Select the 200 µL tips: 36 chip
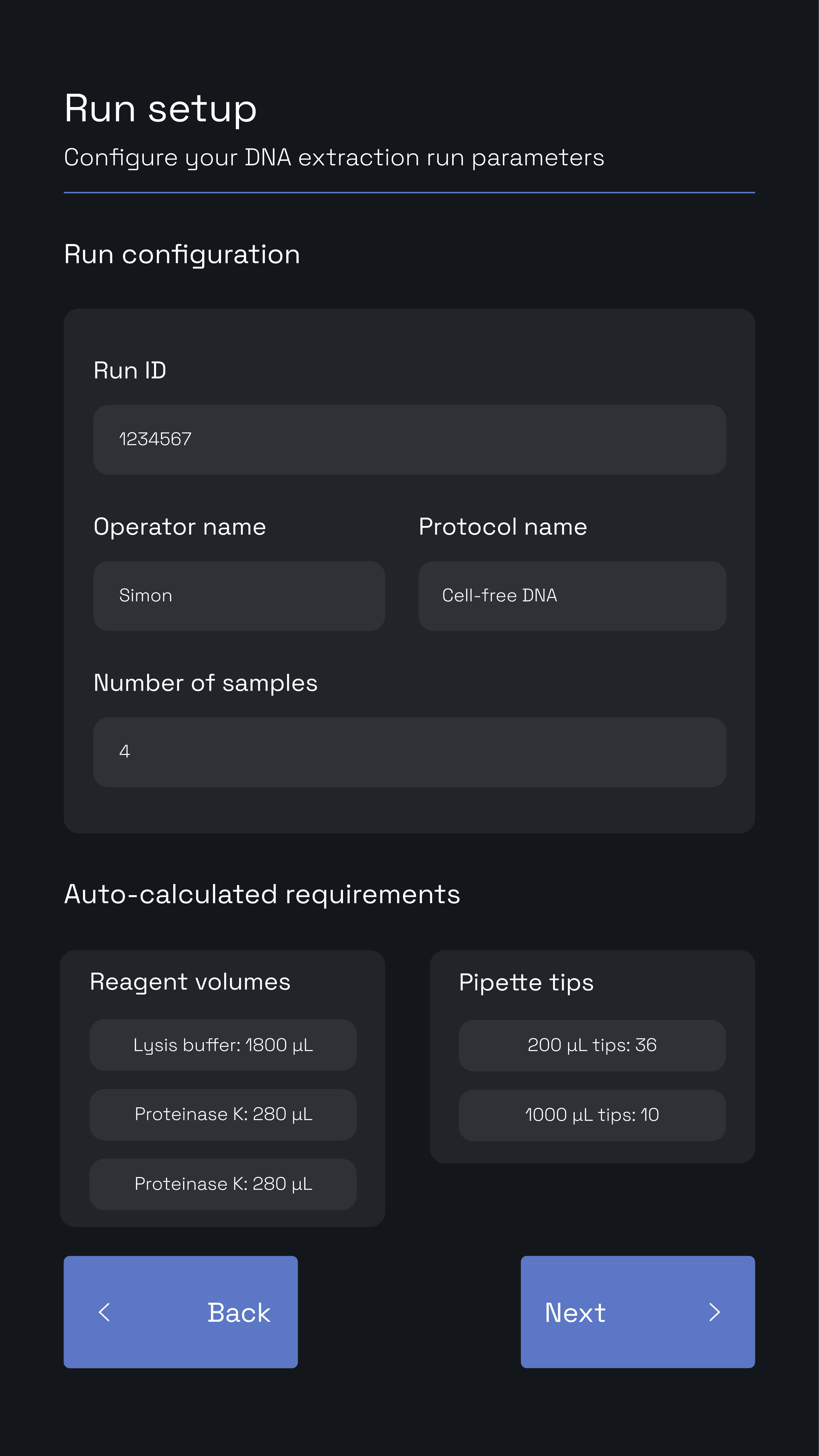Viewport: 819px width, 1456px height. (592, 1045)
